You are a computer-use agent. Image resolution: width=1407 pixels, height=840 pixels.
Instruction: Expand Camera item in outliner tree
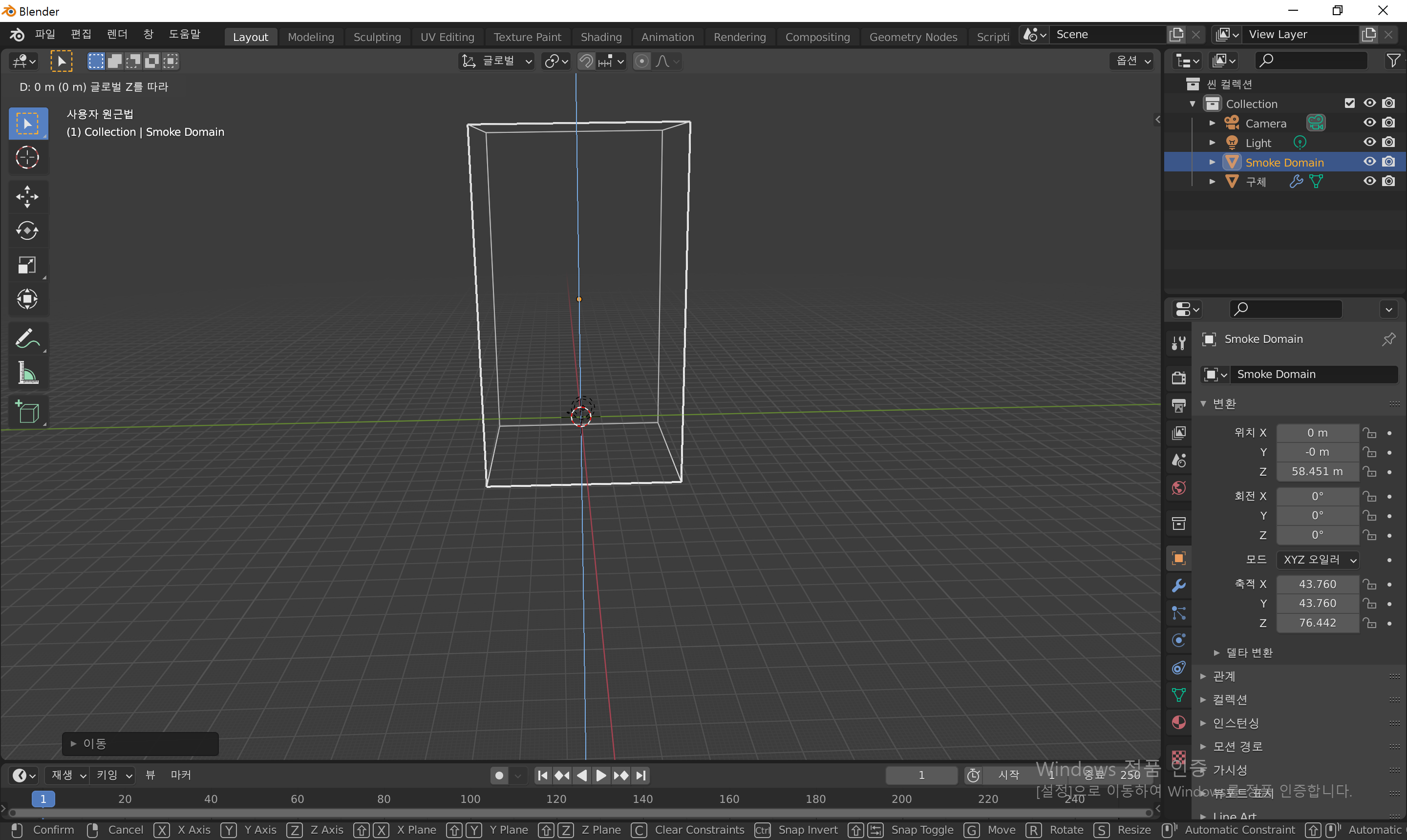[1212, 123]
